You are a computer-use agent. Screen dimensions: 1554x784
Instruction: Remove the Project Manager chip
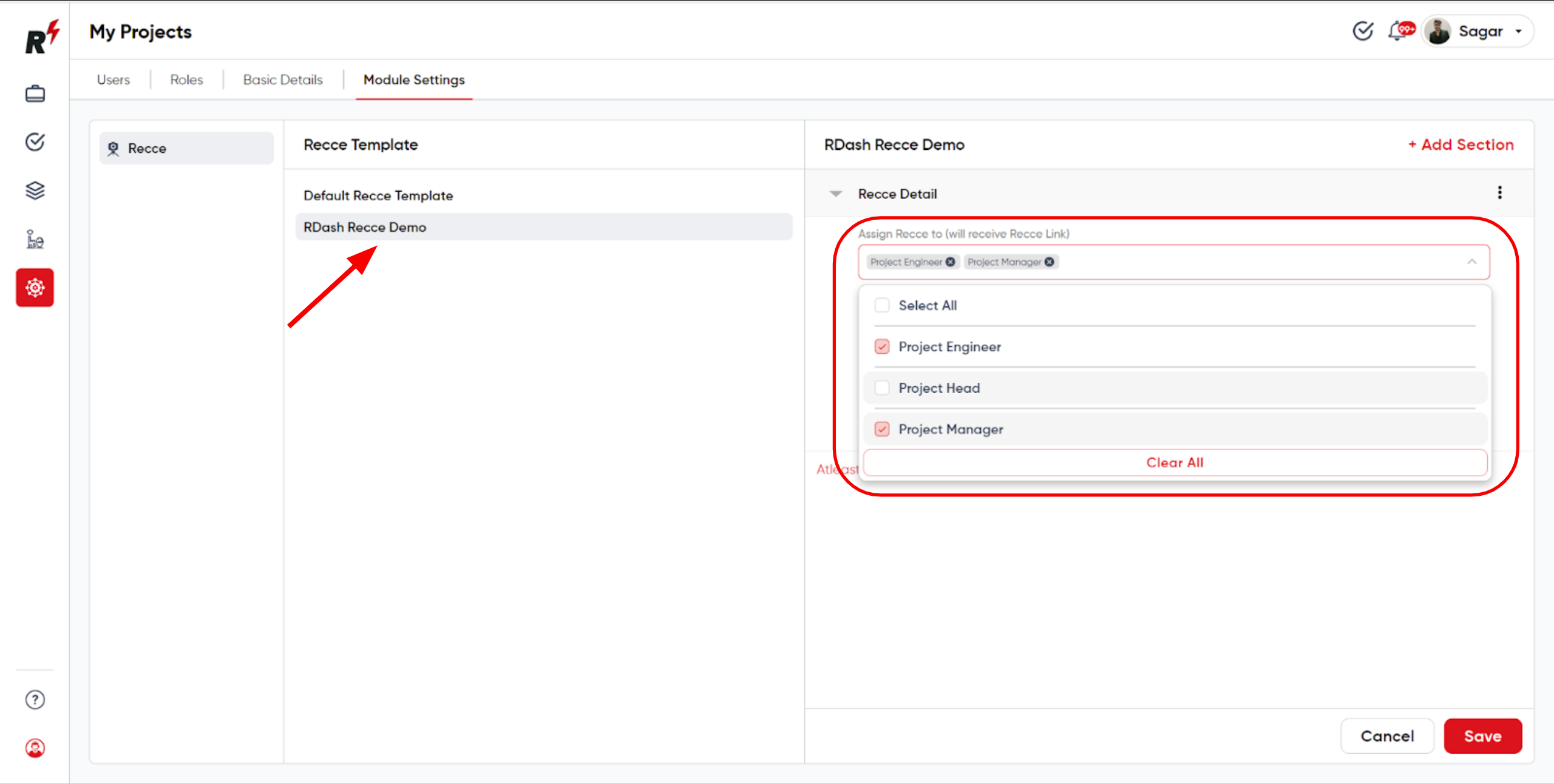[1050, 262]
